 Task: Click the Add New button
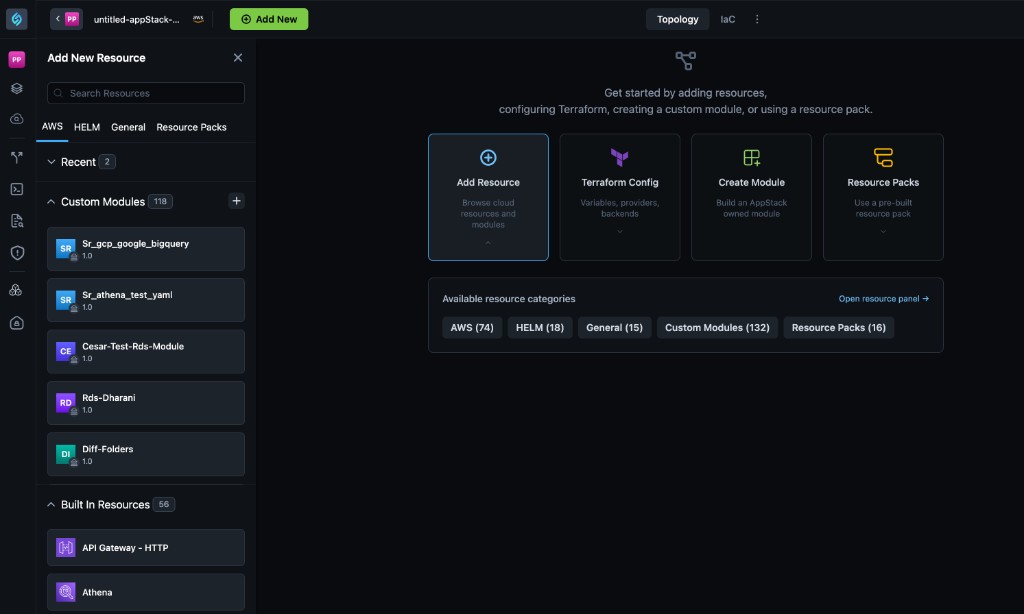(268, 18)
